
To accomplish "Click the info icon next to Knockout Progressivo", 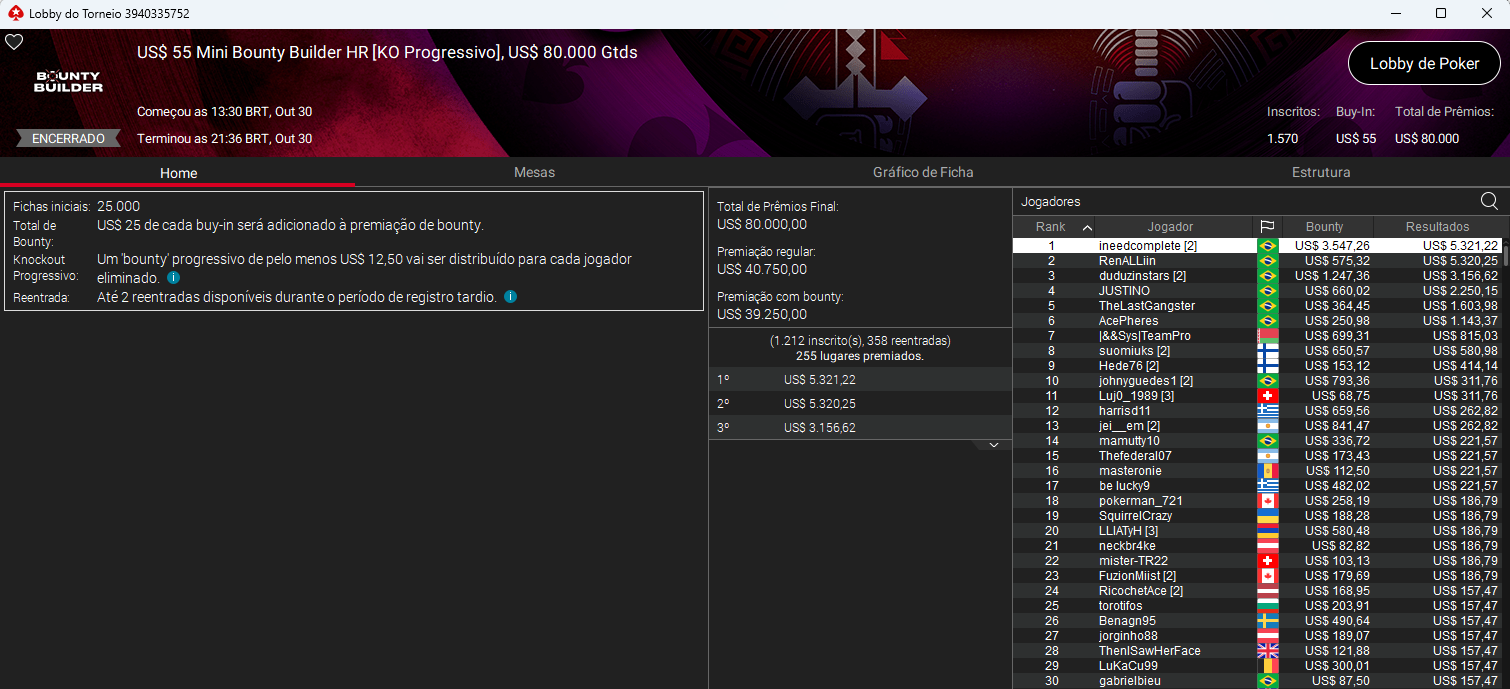I will 172,278.
